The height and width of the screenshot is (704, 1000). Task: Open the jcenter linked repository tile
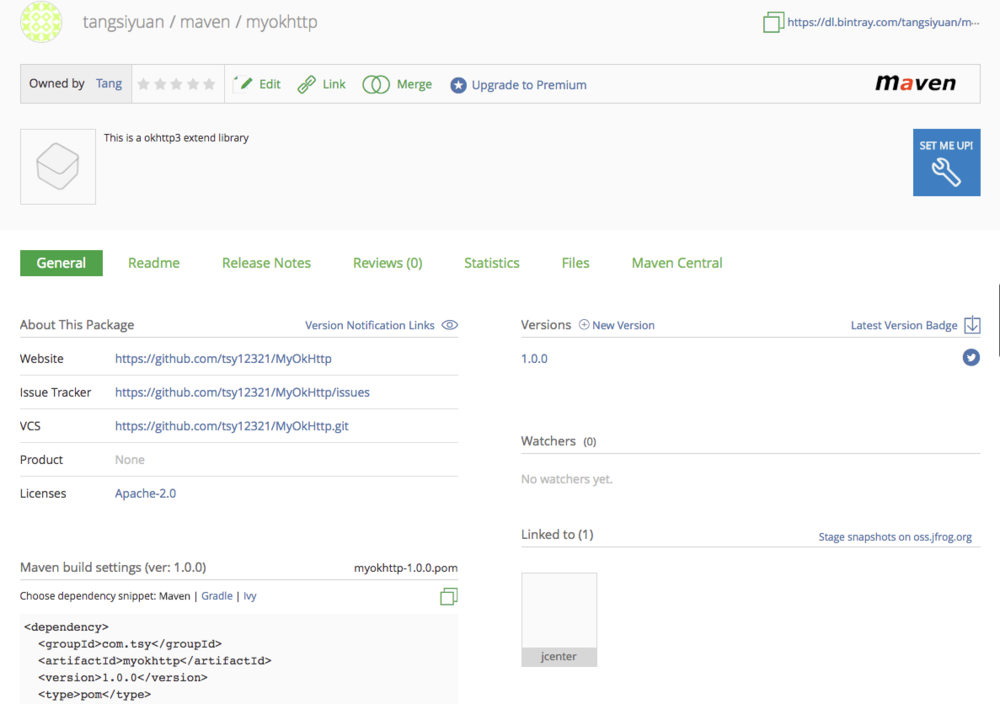tap(559, 620)
